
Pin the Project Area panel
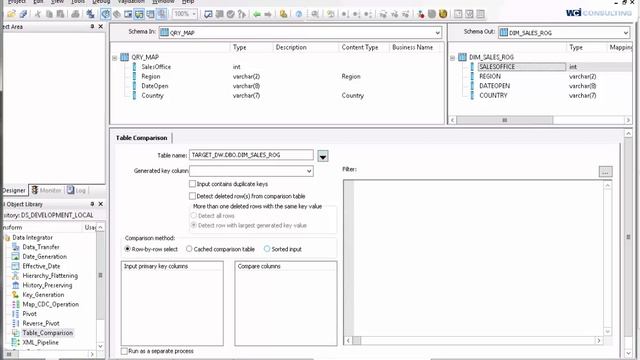point(92,27)
